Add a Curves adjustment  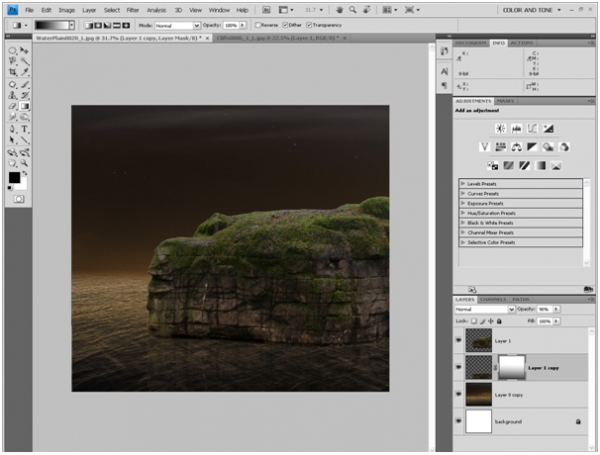(532, 129)
